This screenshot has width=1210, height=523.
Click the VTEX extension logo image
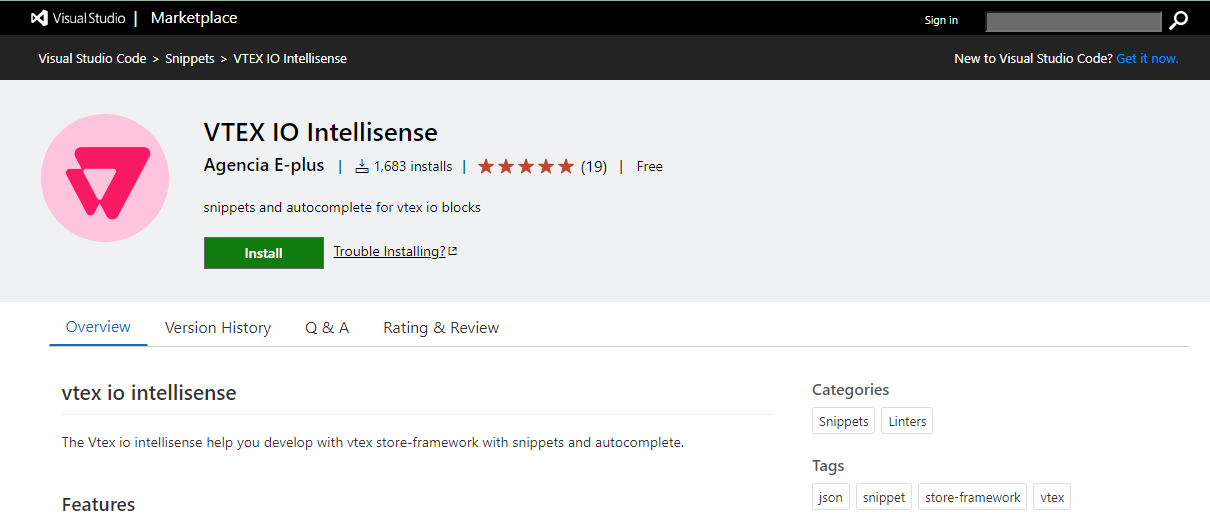pos(105,178)
